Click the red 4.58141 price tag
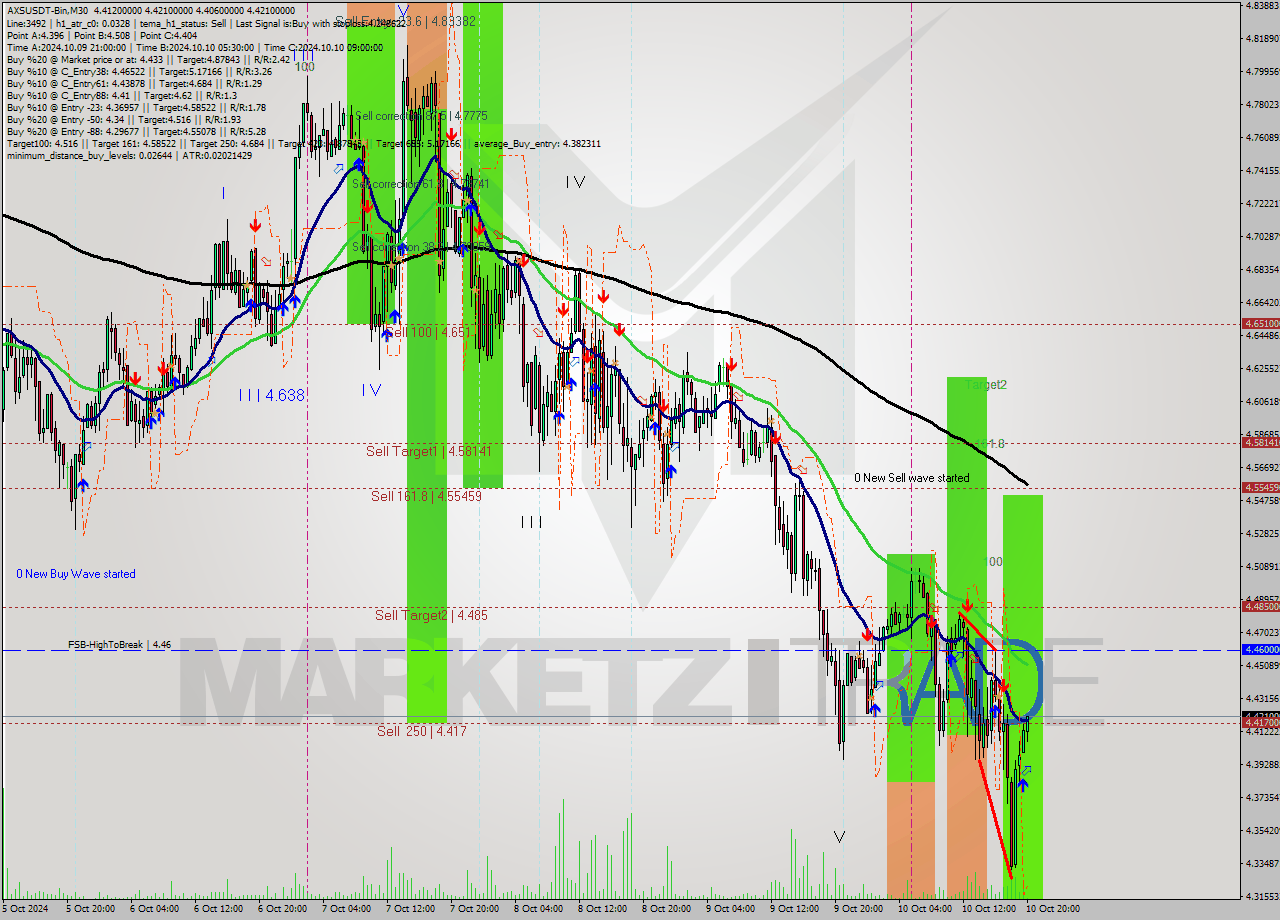 (x=1260, y=442)
